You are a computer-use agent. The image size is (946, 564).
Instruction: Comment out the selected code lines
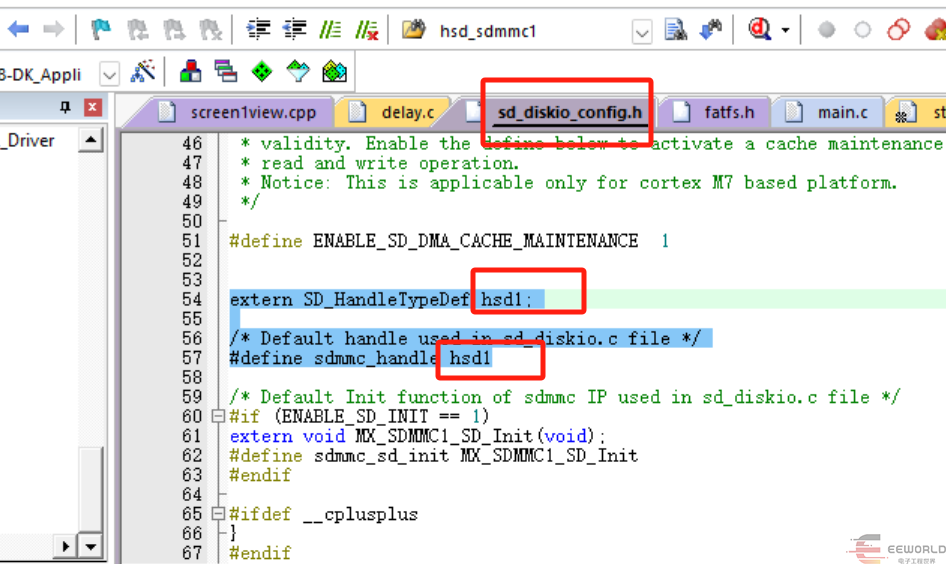click(x=331, y=30)
